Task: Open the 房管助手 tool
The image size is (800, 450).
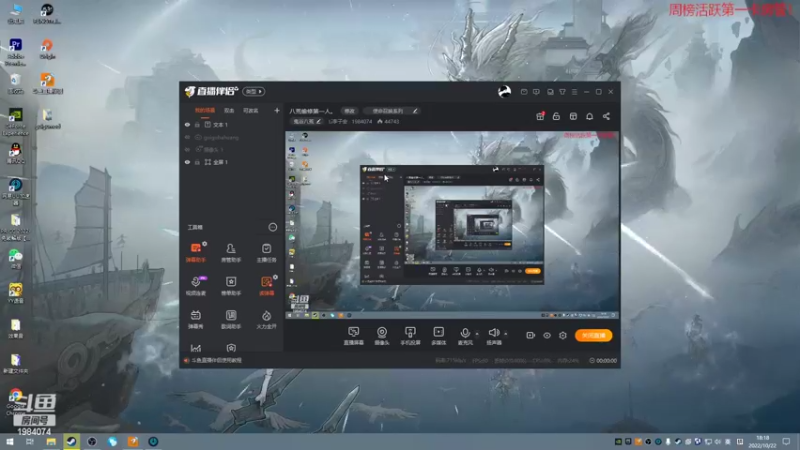Action: point(231,252)
